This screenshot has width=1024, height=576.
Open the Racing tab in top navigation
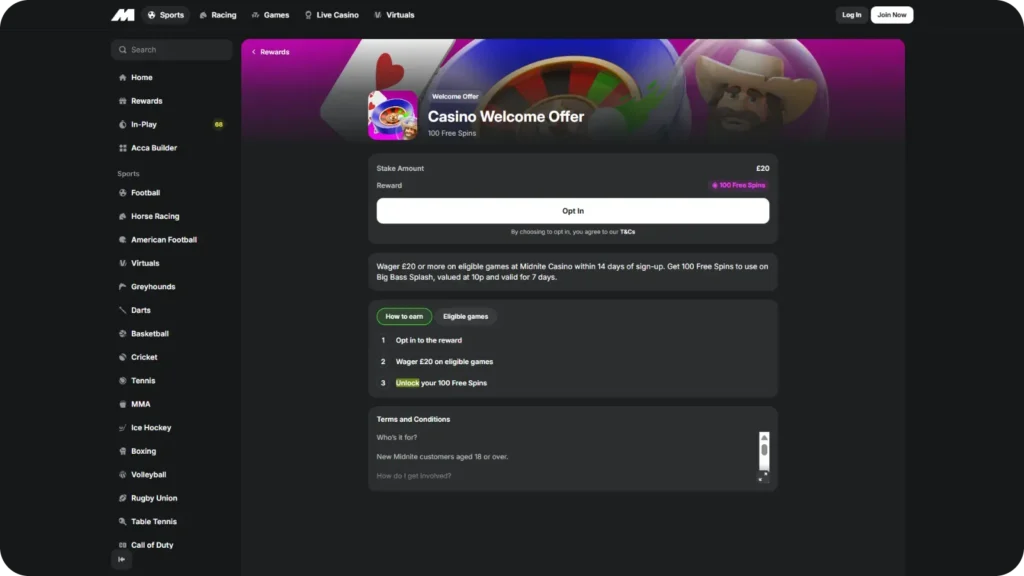tap(218, 15)
